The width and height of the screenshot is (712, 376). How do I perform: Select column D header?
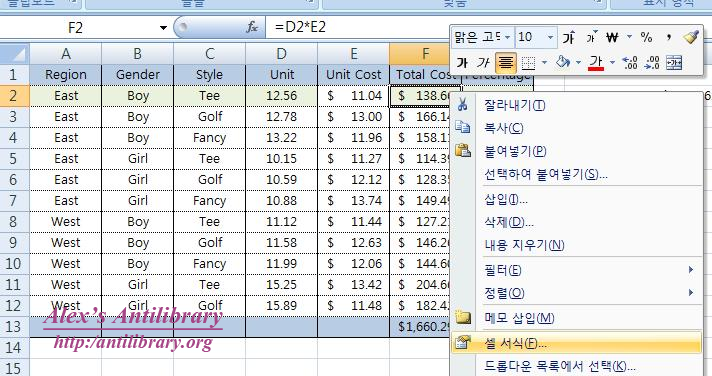pos(282,54)
